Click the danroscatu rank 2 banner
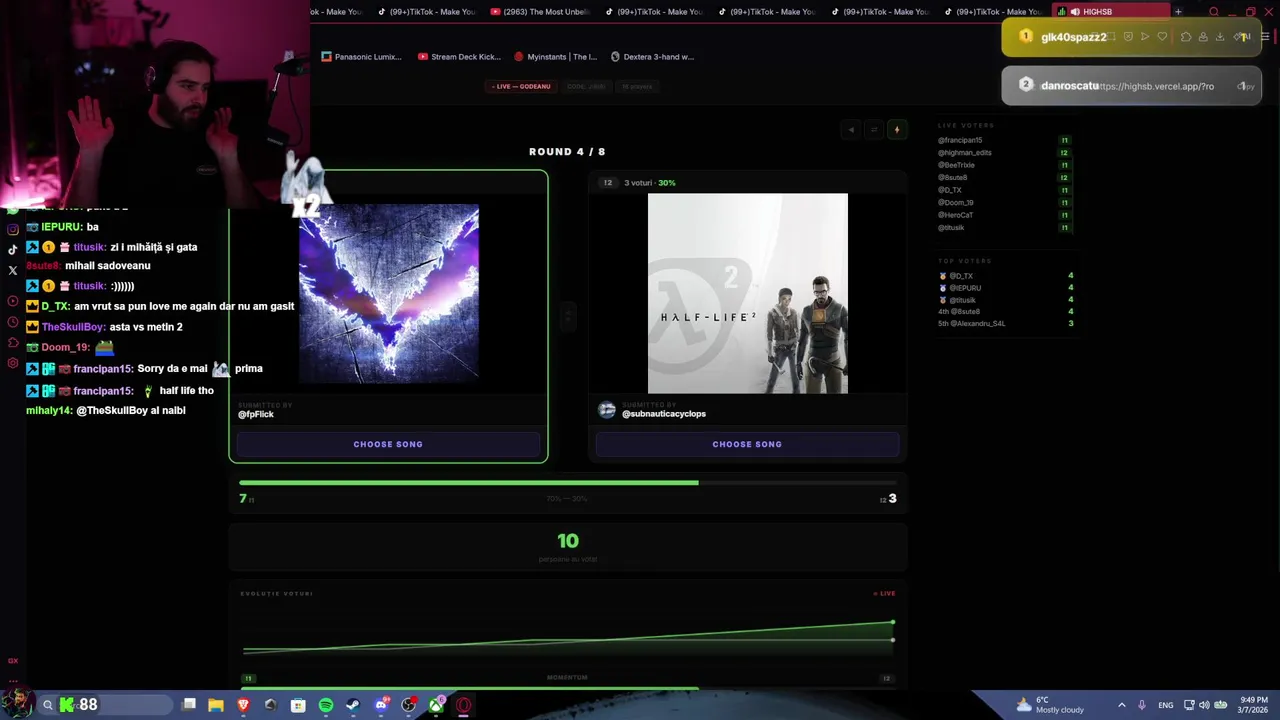1280x720 pixels. [x=1131, y=86]
